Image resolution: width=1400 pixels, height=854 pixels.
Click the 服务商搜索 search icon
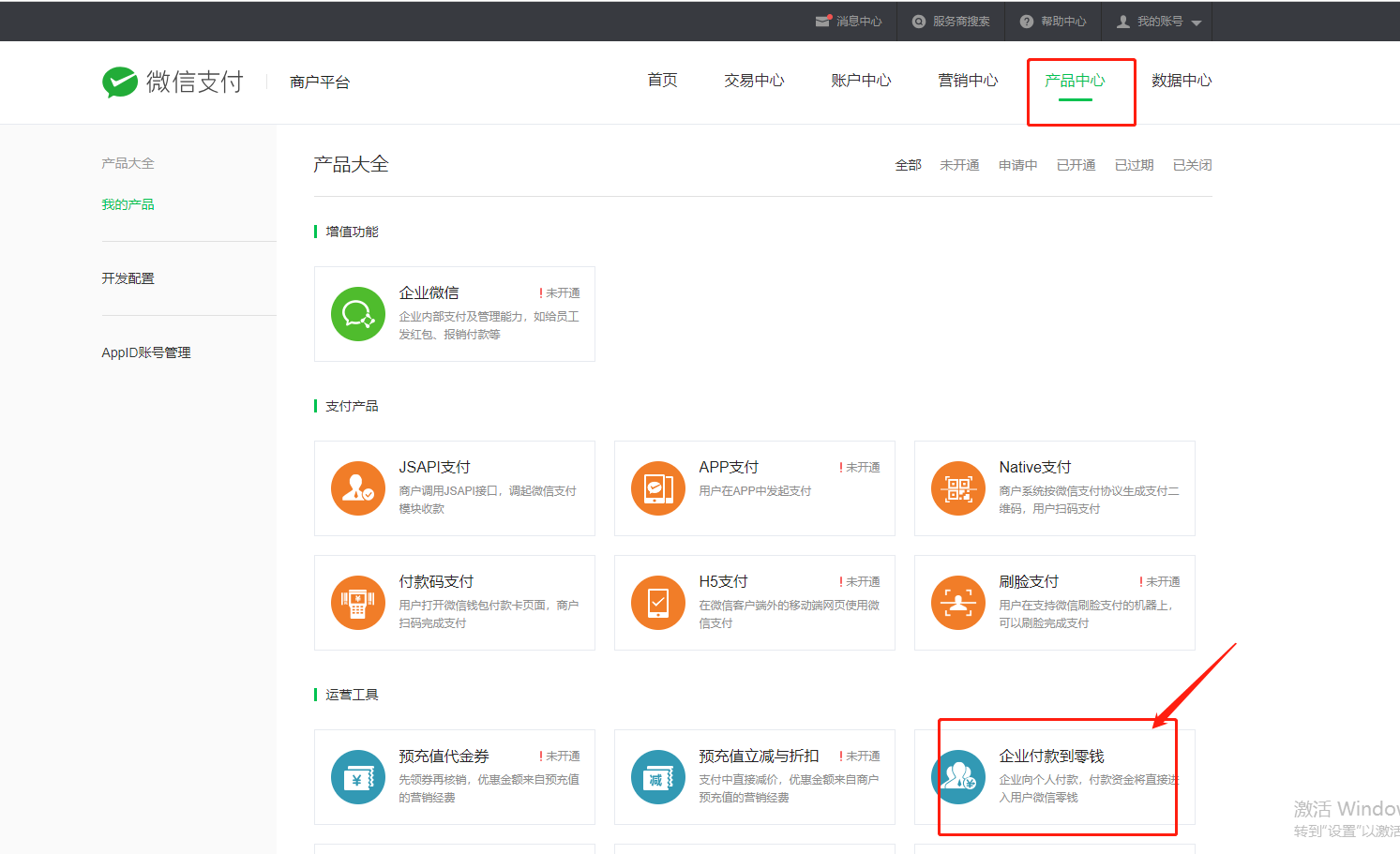919,21
